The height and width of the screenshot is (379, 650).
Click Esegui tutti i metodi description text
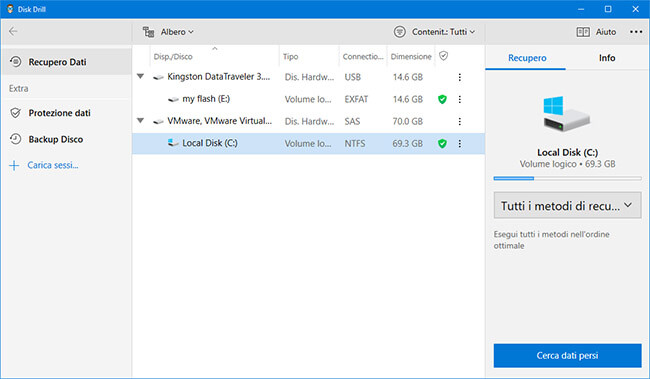(551, 240)
